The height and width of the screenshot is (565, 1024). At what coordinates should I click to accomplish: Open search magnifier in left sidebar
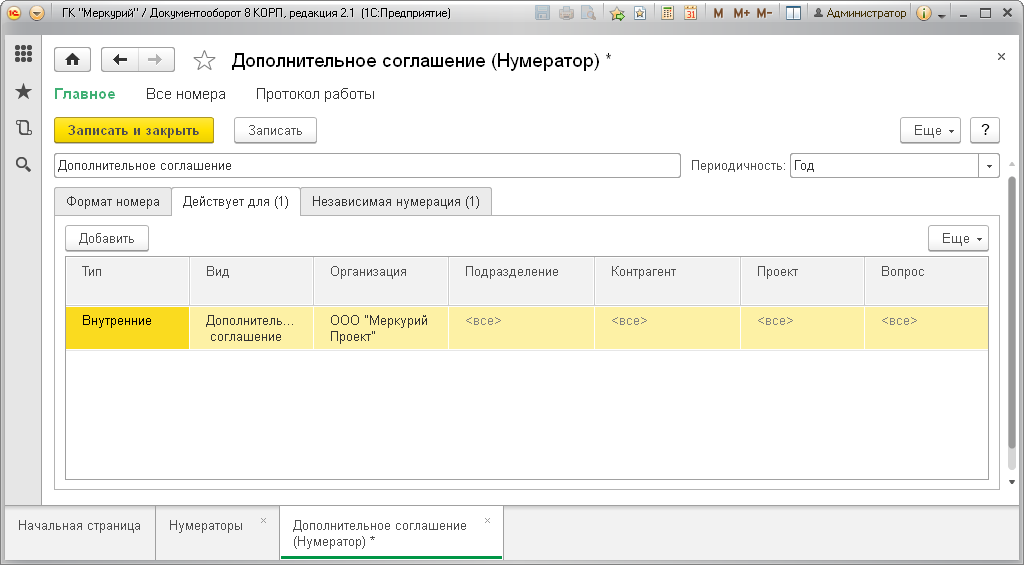pos(24,165)
